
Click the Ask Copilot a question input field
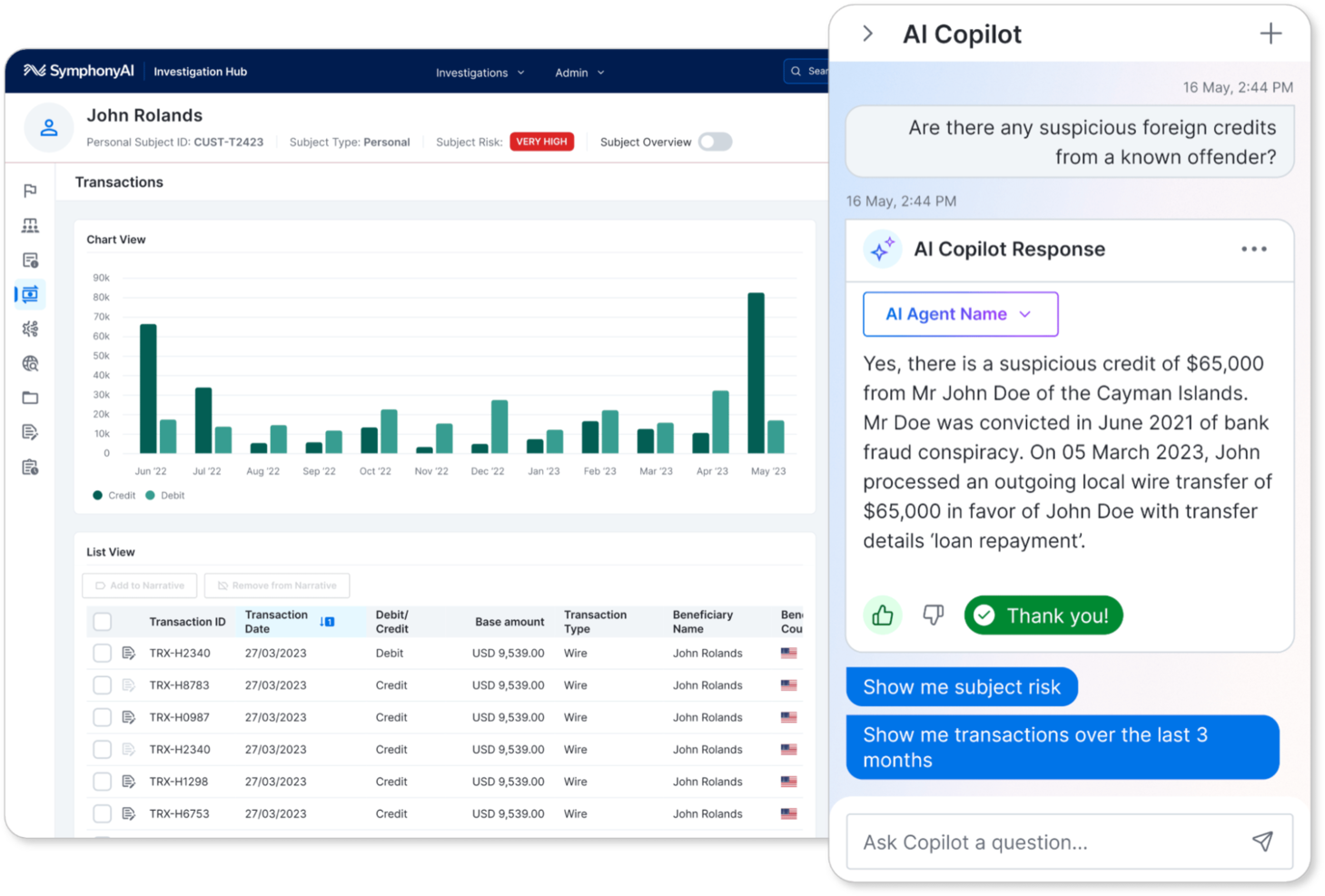1017,842
